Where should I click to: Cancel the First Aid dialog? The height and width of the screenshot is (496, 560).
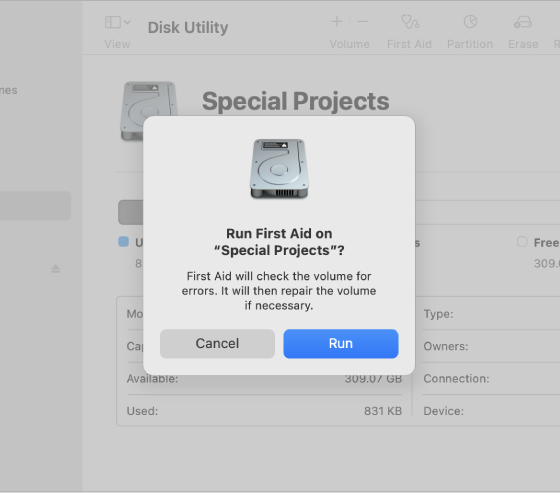tap(217, 344)
